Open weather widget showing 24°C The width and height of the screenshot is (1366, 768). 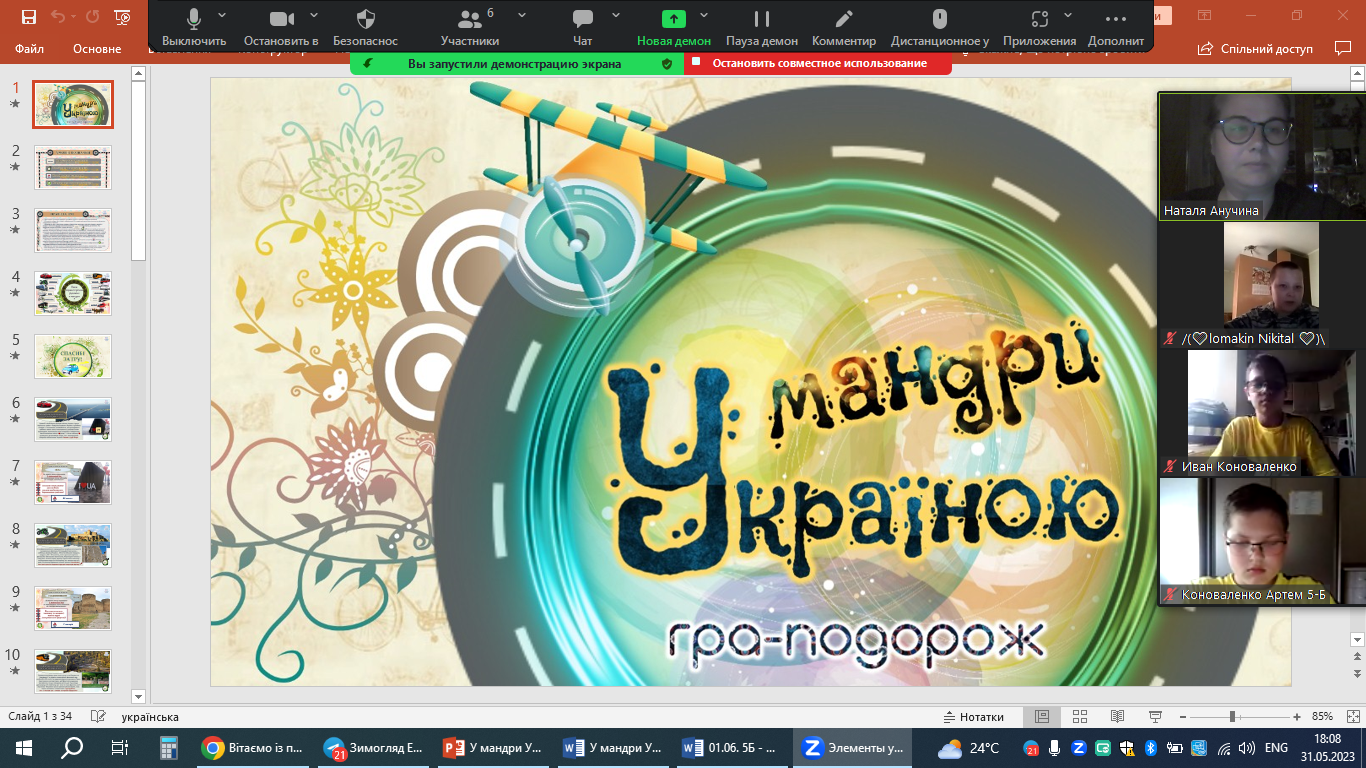(969, 747)
